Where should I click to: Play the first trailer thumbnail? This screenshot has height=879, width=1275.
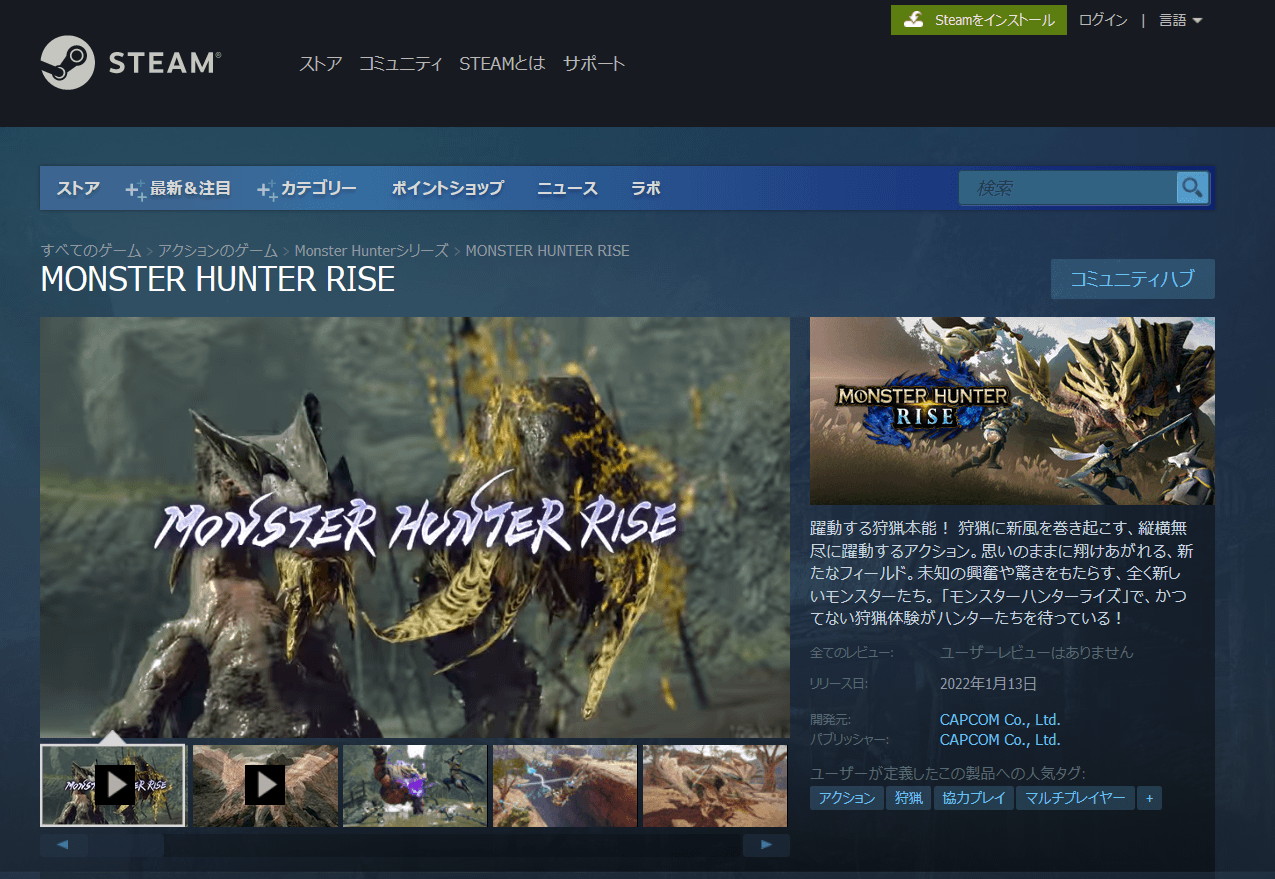click(113, 785)
